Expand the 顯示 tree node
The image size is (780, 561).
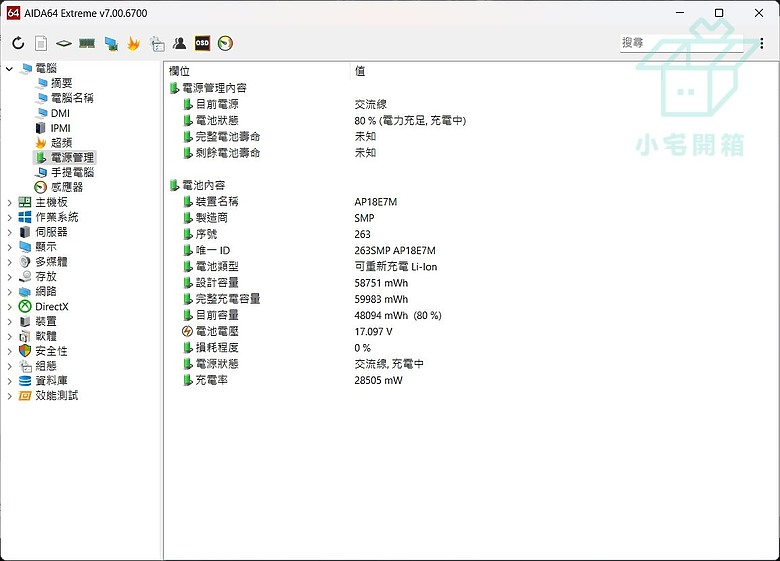tap(9, 247)
